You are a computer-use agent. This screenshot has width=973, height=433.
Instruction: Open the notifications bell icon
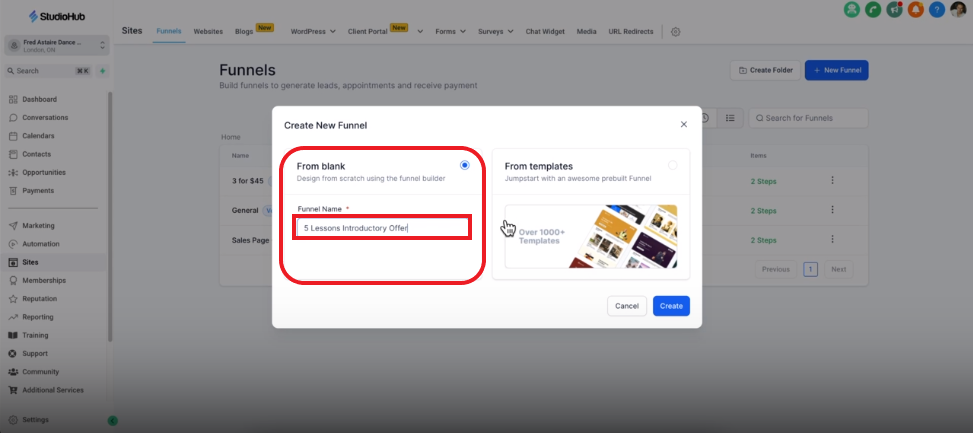tap(915, 9)
